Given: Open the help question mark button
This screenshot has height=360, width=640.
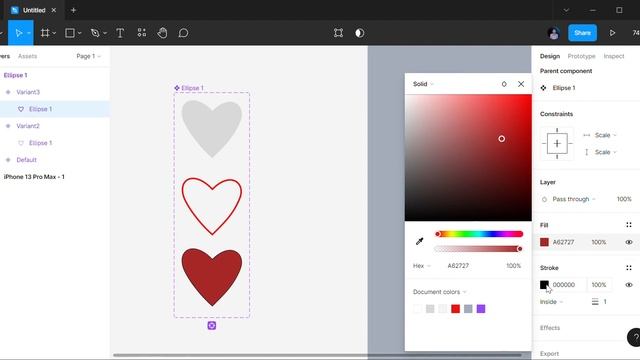Looking at the screenshot, I should pos(634,338).
